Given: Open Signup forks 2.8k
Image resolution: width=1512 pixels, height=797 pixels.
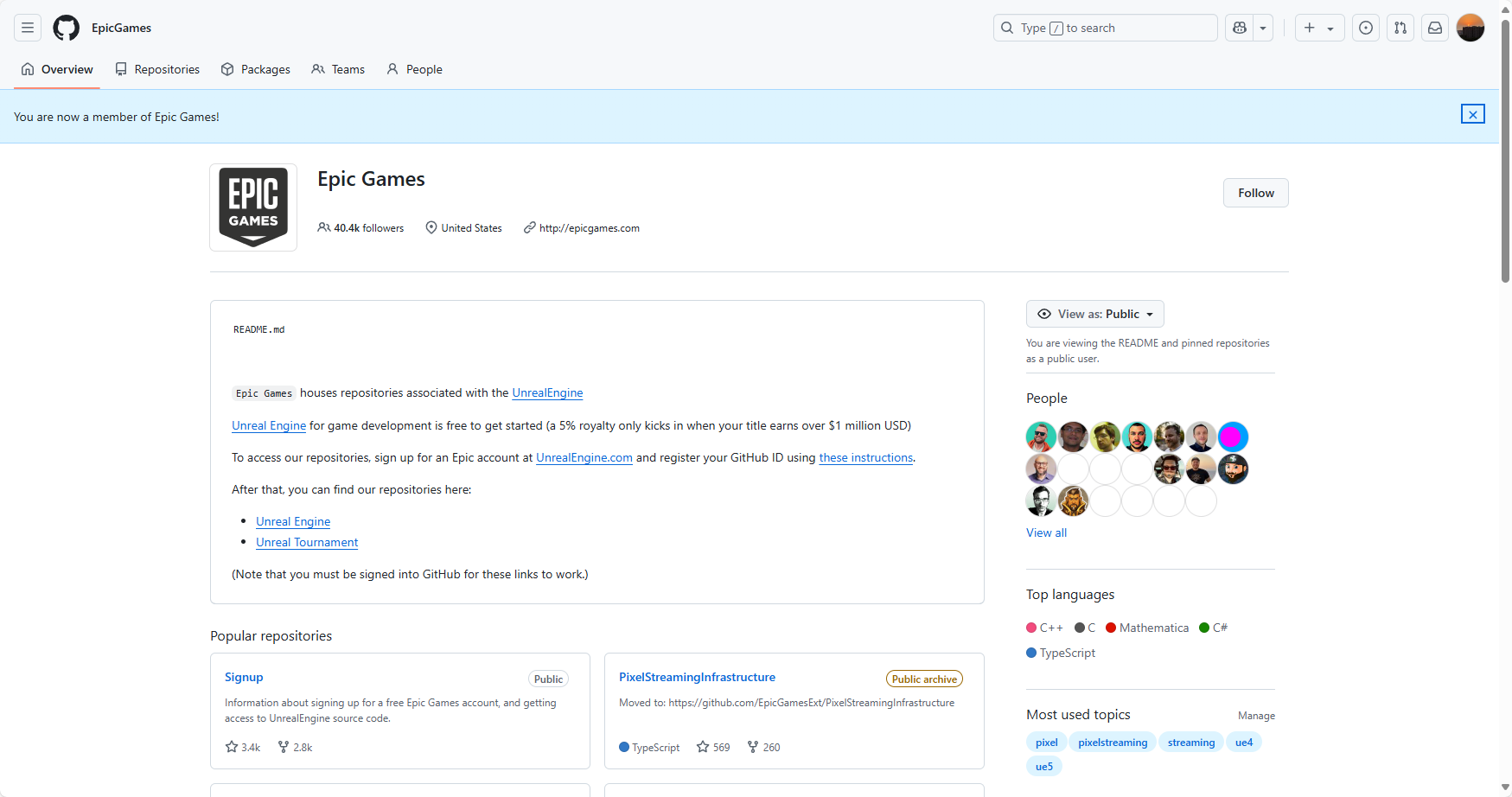Looking at the screenshot, I should point(295,747).
